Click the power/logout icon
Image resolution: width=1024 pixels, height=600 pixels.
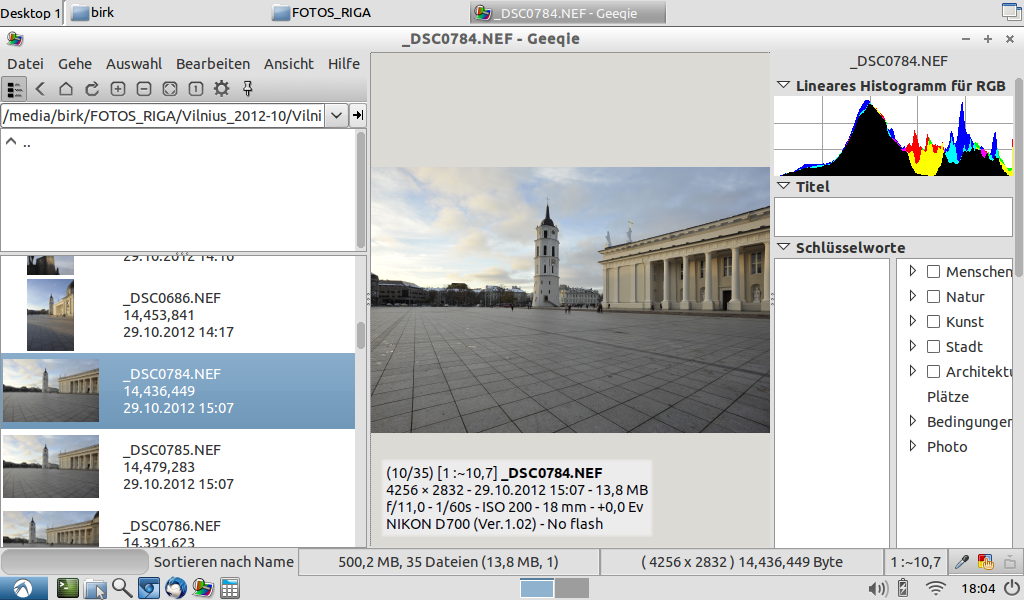click(1012, 589)
